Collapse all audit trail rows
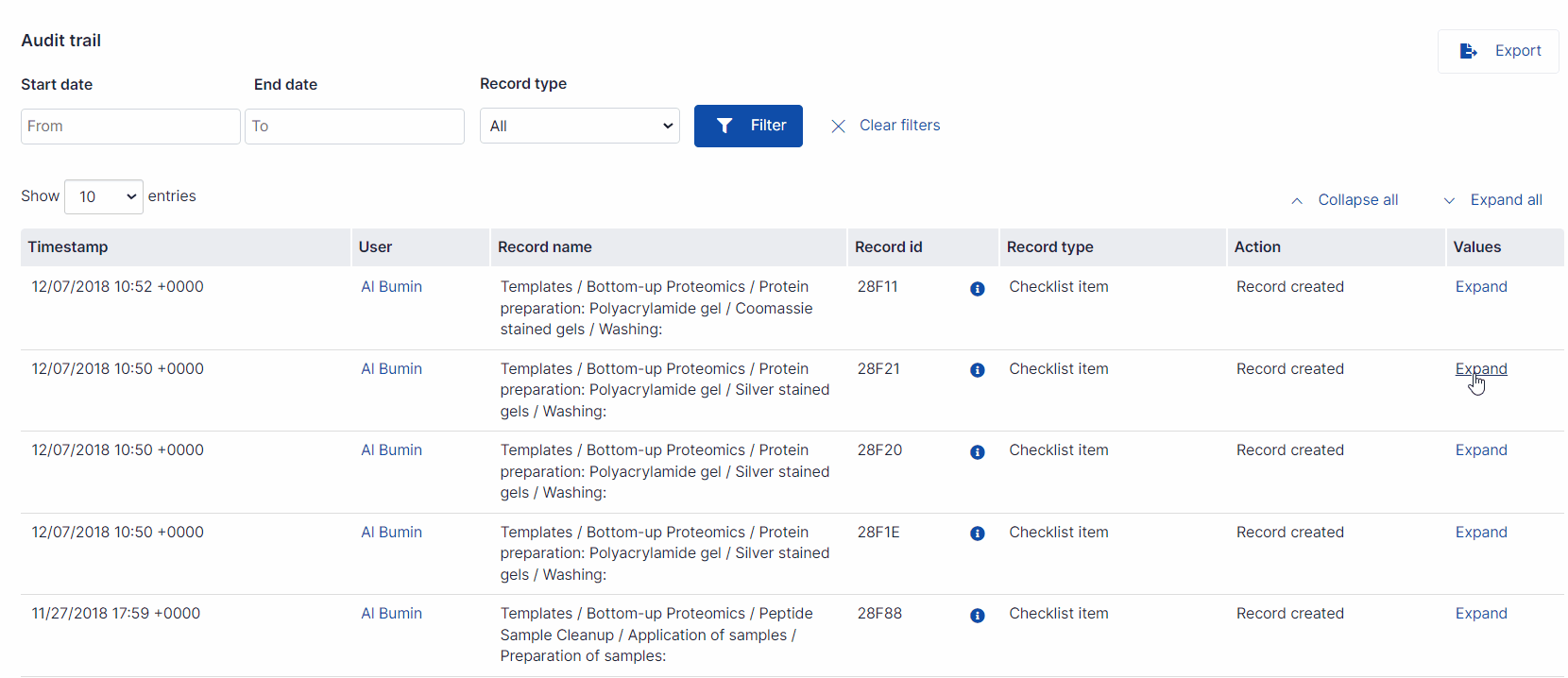 [x=1344, y=200]
